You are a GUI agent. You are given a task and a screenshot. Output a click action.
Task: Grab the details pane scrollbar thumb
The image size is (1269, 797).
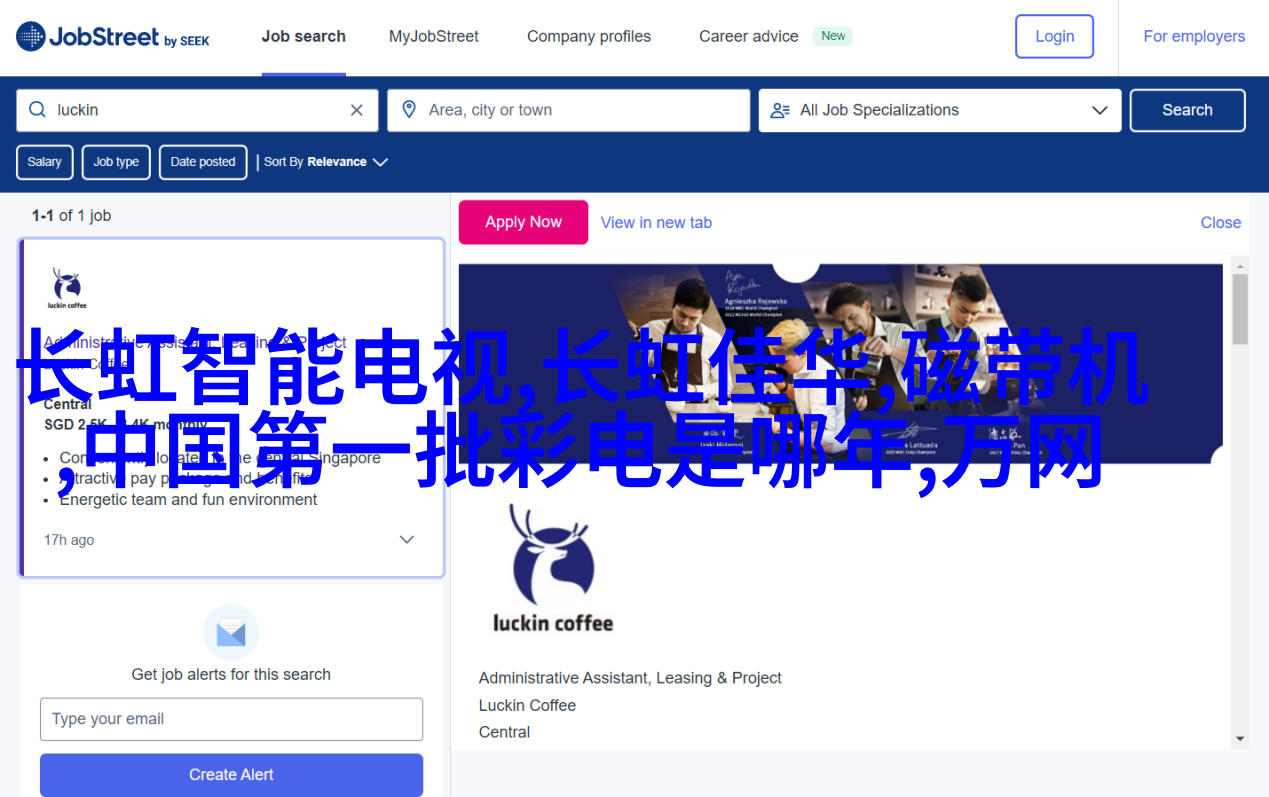coord(1240,310)
